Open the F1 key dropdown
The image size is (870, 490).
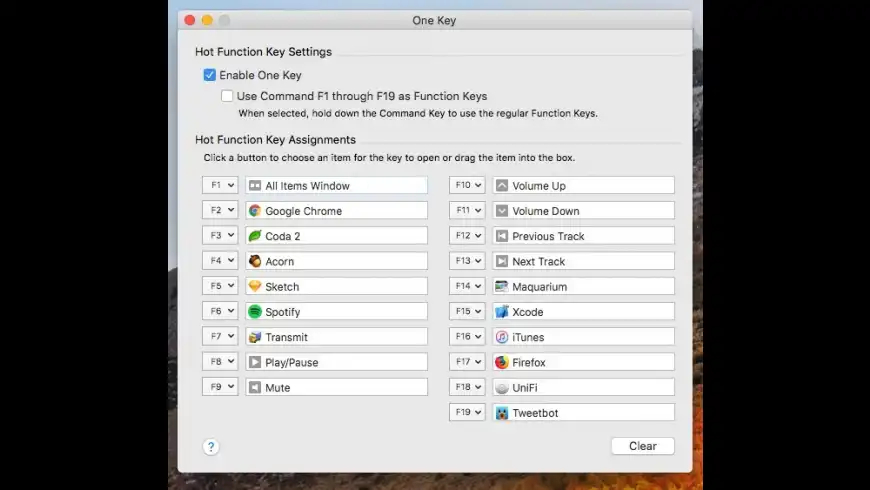pos(220,185)
